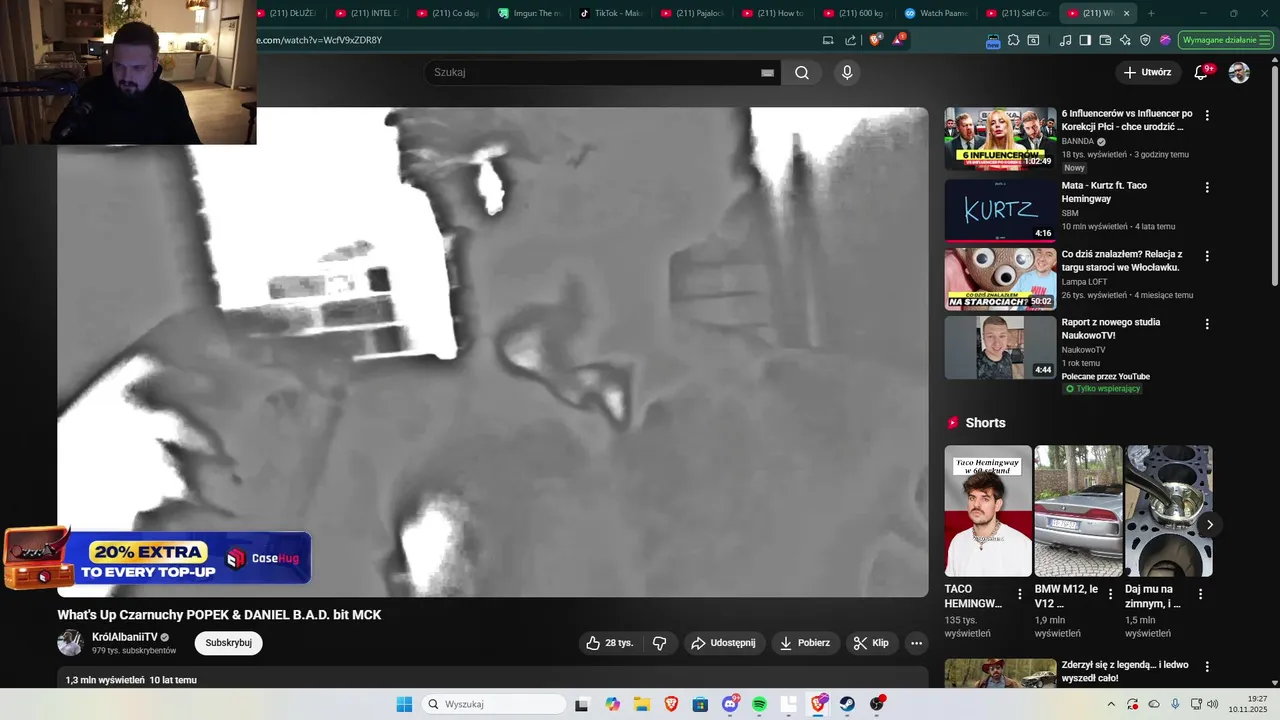Open the 6 Influencerów vs Influencer thumbnail

pos(1000,138)
